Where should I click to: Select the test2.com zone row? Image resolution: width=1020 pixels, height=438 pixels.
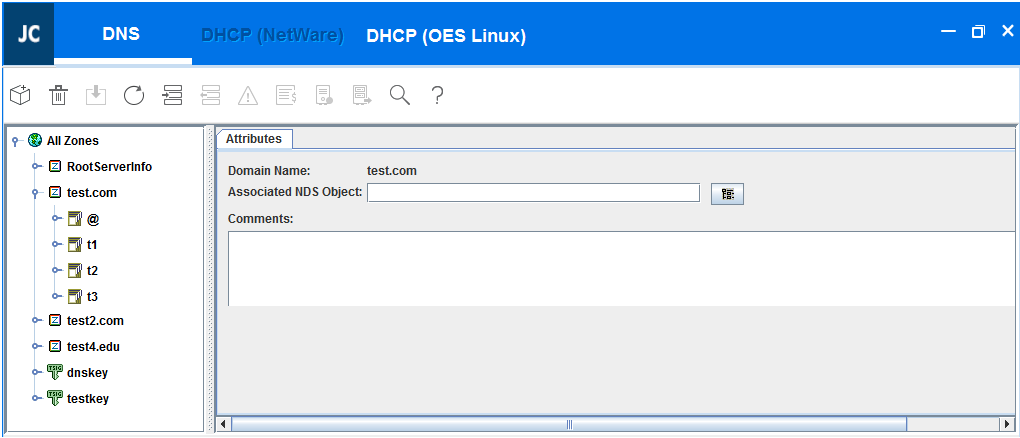tap(96, 320)
